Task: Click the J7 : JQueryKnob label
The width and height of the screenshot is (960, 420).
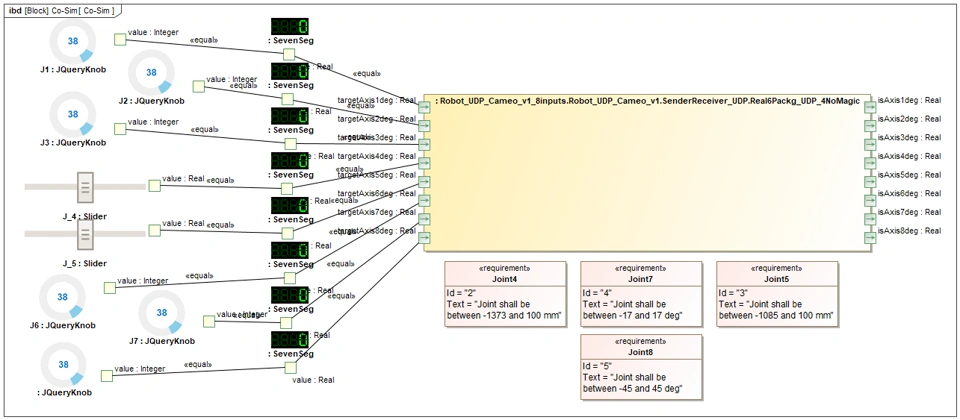Action: click(162, 341)
